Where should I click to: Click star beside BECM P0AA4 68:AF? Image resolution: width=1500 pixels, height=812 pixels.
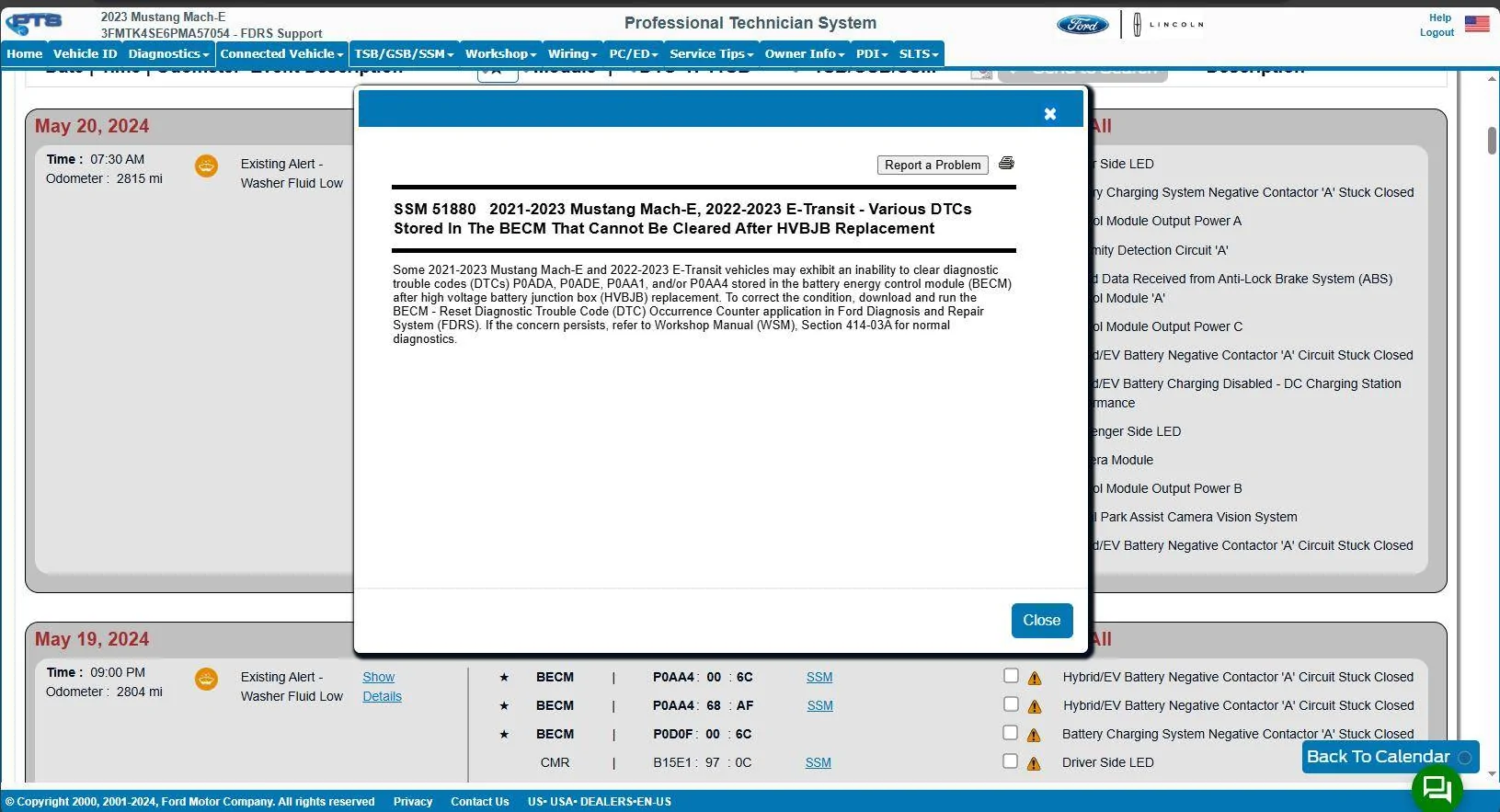pos(504,706)
